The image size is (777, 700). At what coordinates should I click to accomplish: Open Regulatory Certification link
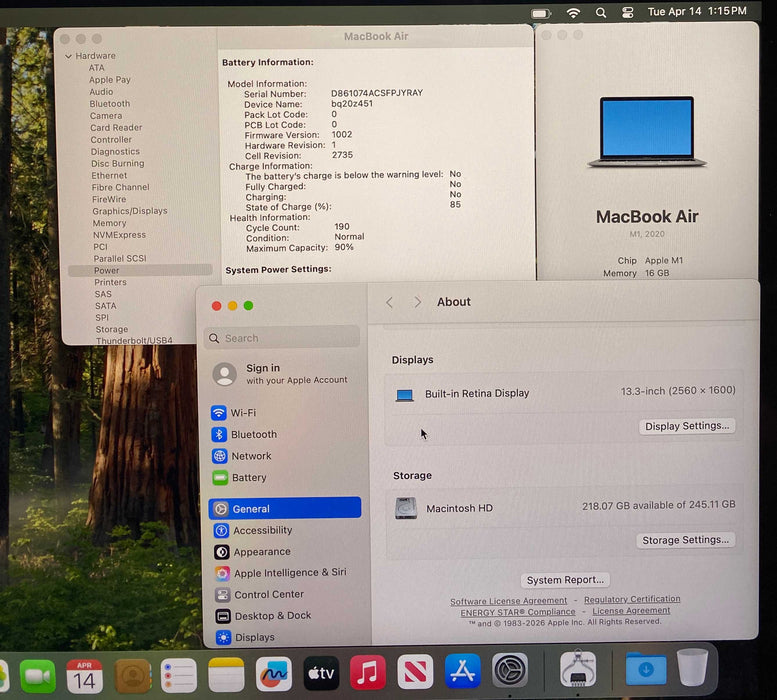pyautogui.click(x=632, y=599)
